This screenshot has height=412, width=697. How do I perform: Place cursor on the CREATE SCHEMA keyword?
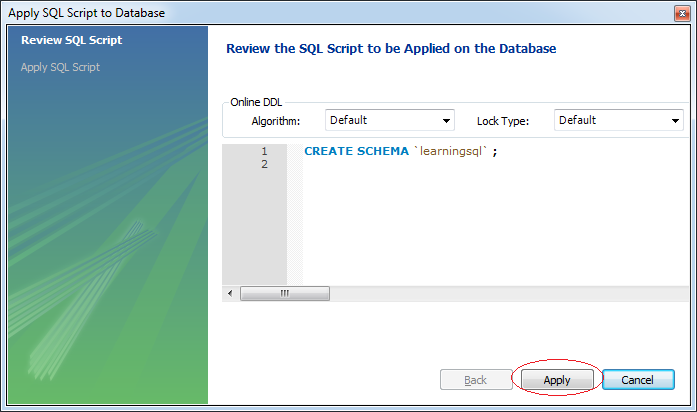click(356, 151)
